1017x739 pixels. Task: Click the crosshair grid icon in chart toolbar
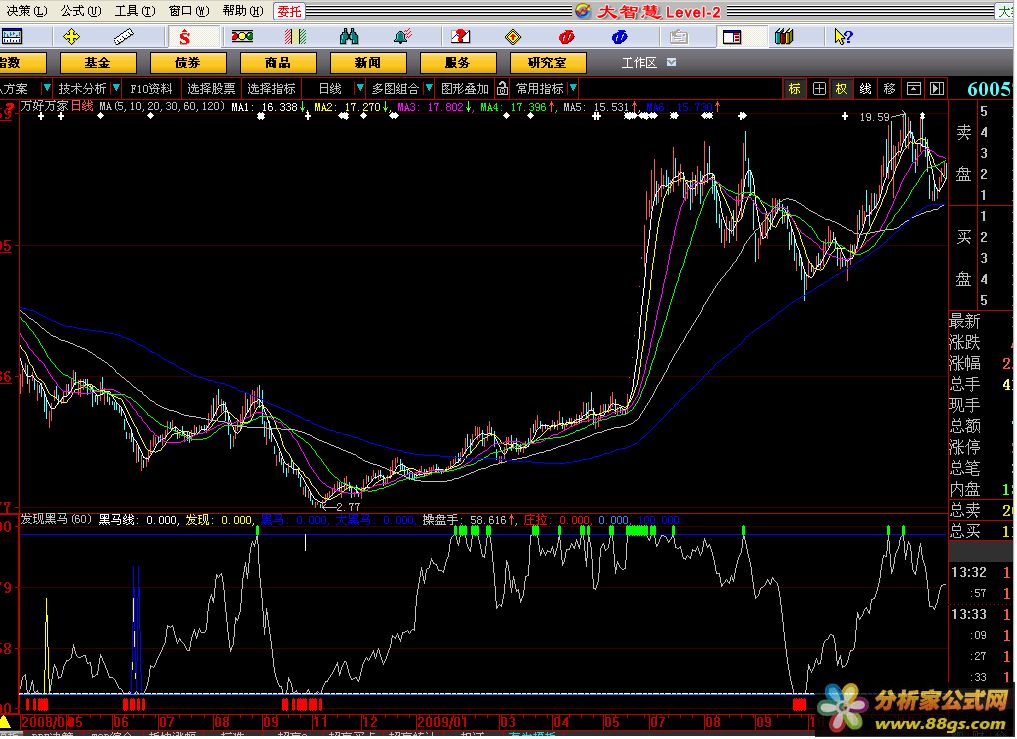[x=819, y=89]
